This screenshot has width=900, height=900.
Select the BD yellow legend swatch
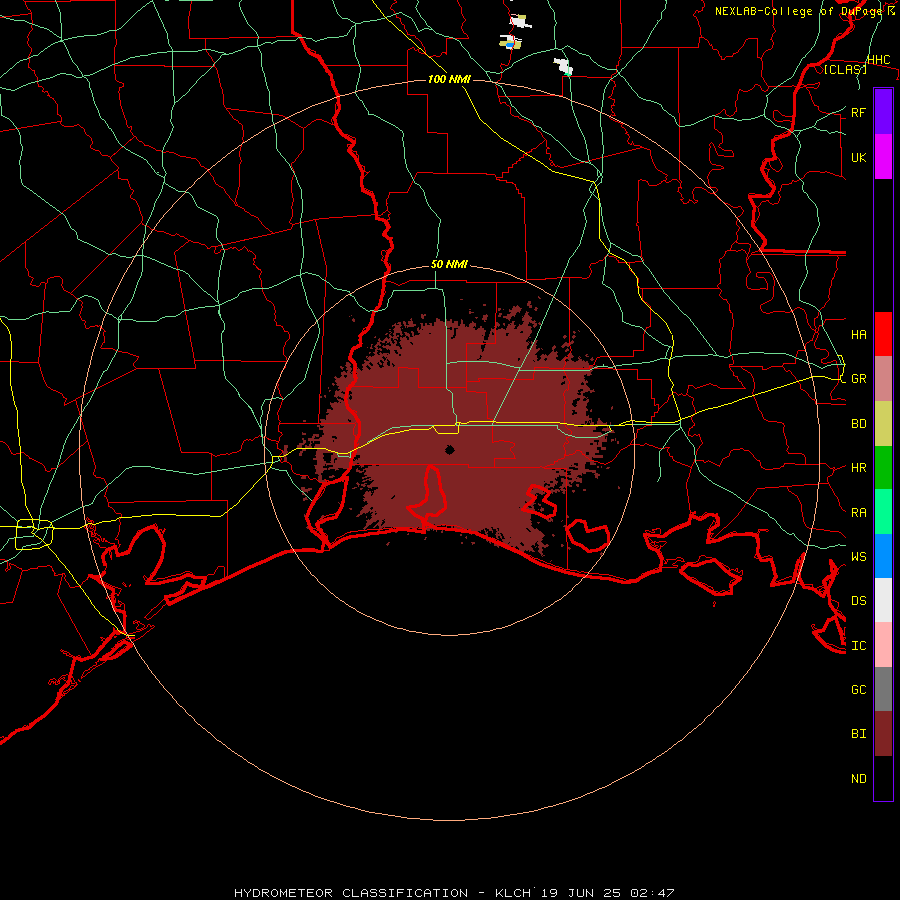click(x=883, y=423)
